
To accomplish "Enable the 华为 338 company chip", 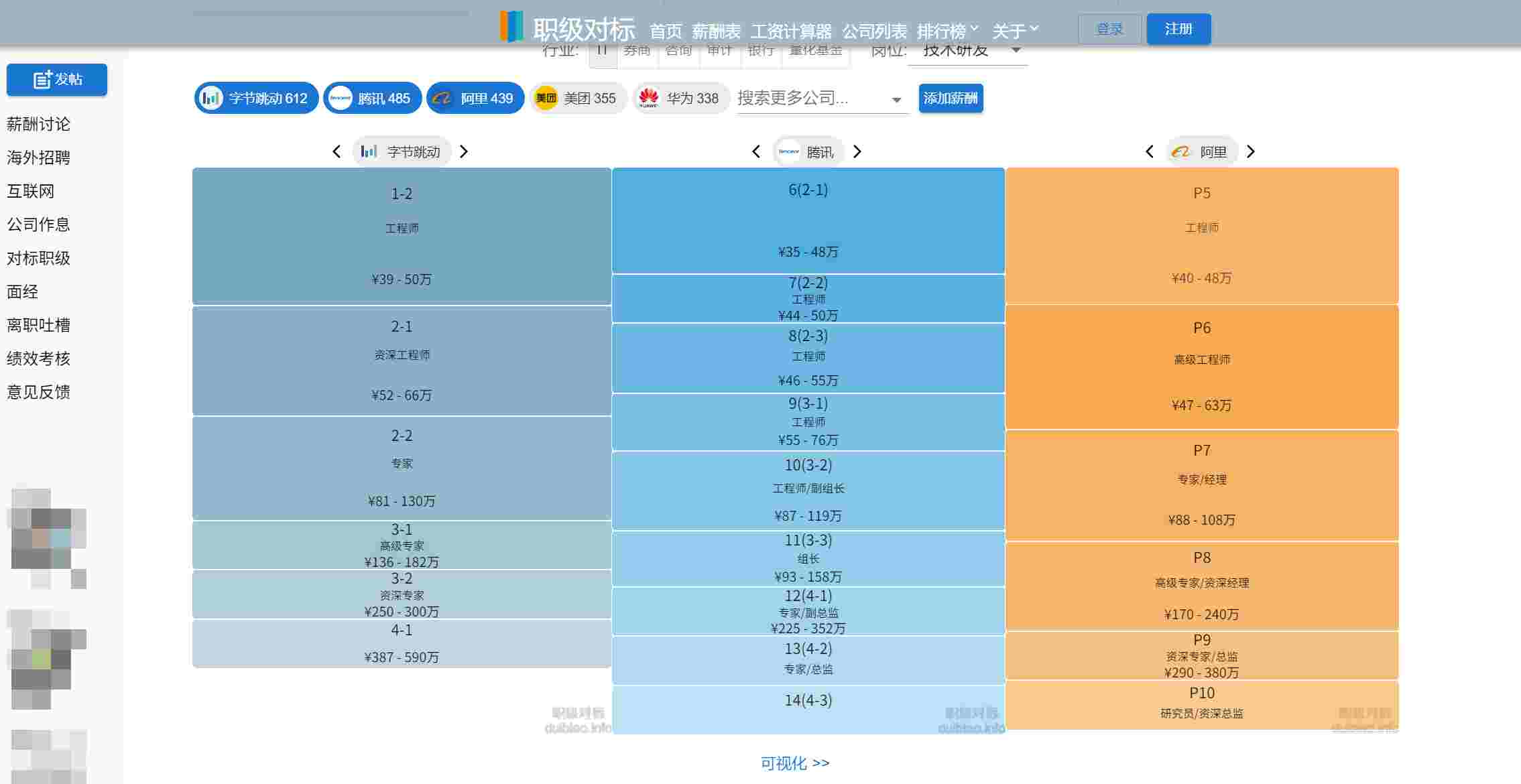I will pyautogui.click(x=681, y=99).
